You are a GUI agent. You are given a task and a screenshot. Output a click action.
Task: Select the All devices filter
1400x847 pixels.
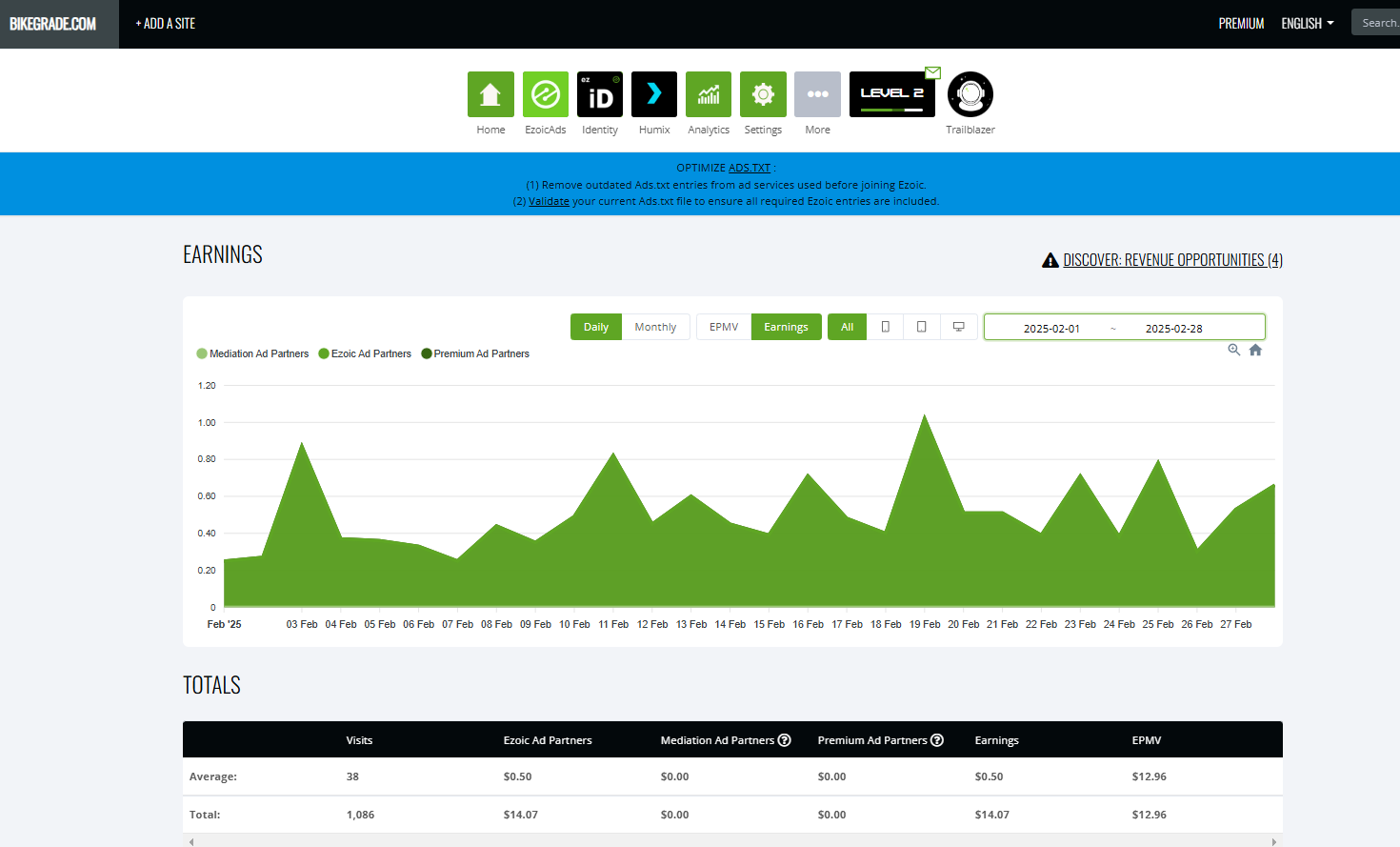(848, 327)
